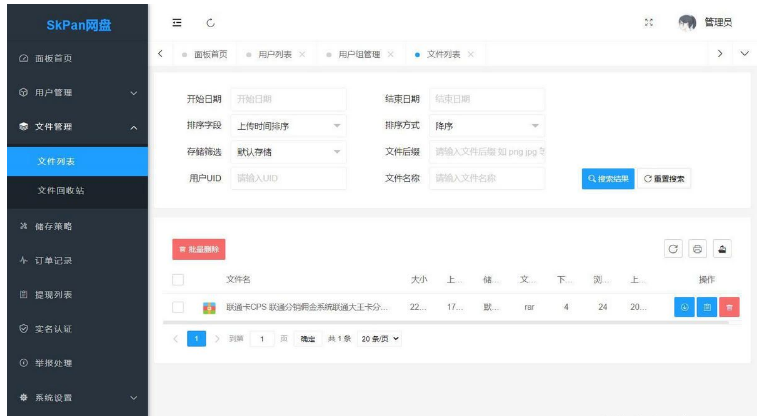Image resolution: width=775 pixels, height=416 pixels.
Task: Close the 文件列表 tab
Action: point(471,54)
